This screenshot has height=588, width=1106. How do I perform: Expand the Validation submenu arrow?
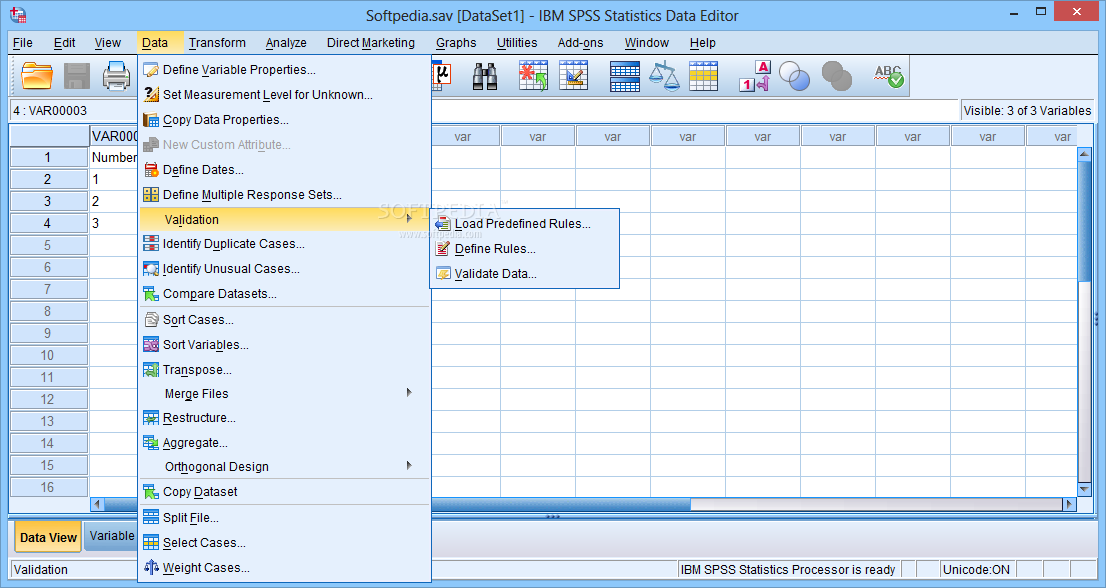[409, 219]
